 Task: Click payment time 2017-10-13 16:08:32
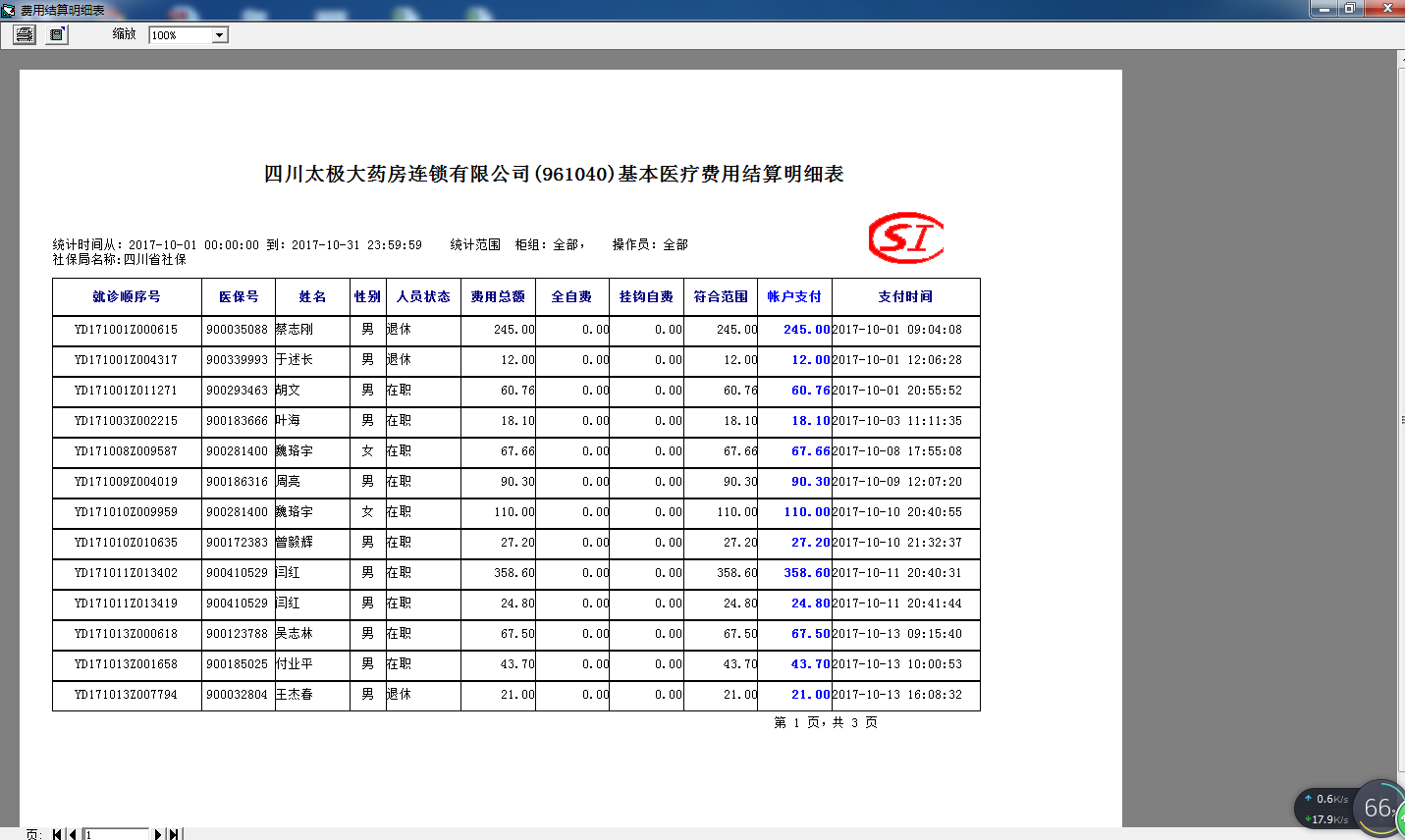897,695
